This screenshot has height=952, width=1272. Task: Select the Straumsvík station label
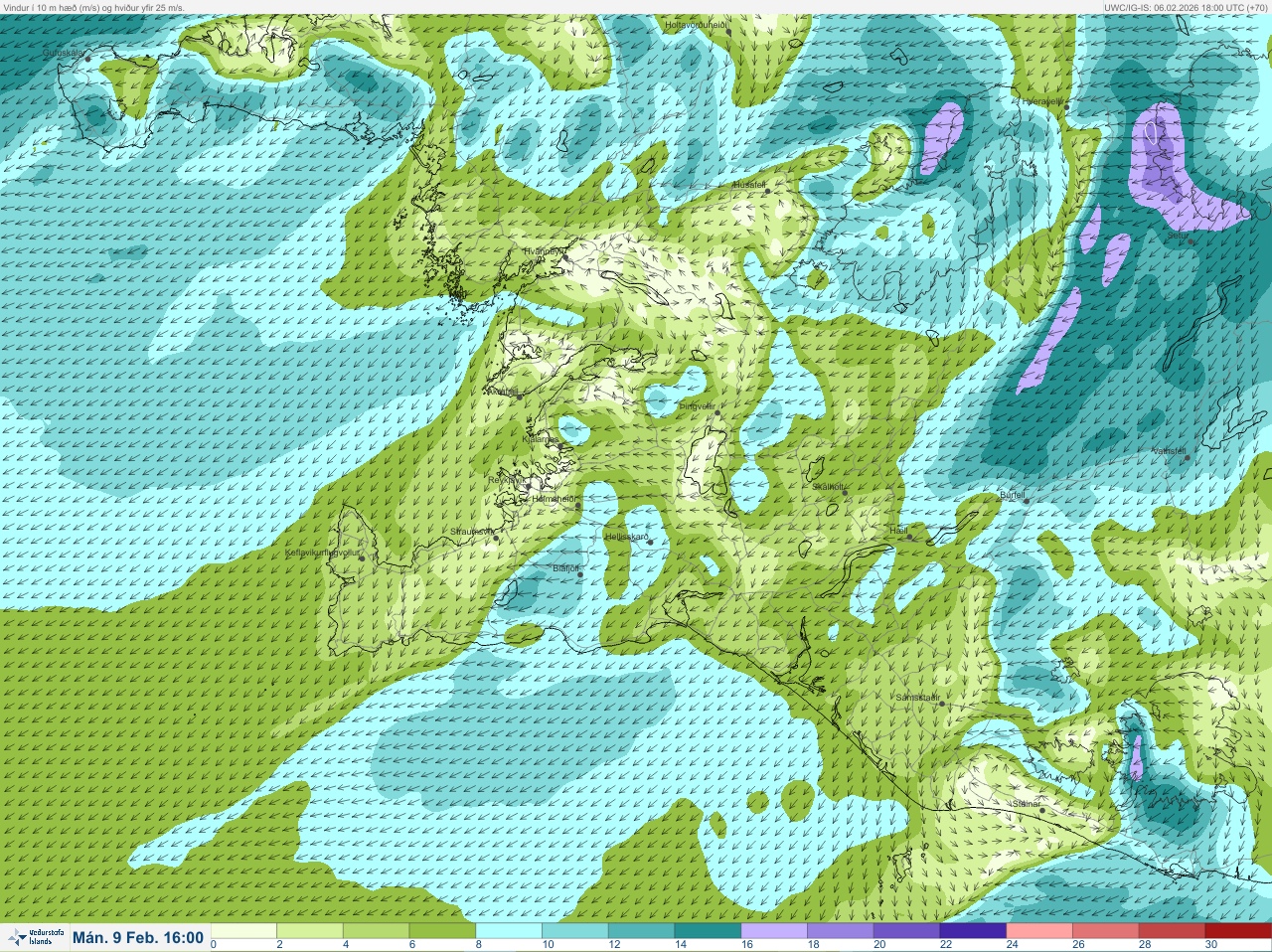(471, 532)
